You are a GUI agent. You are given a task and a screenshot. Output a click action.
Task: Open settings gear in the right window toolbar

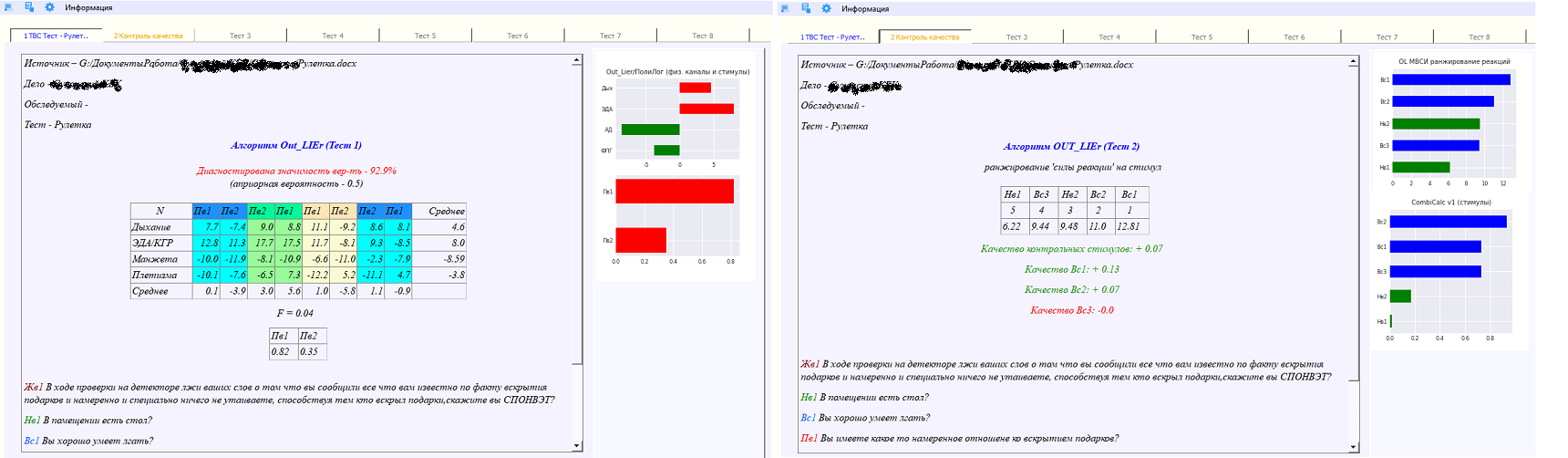(827, 8)
